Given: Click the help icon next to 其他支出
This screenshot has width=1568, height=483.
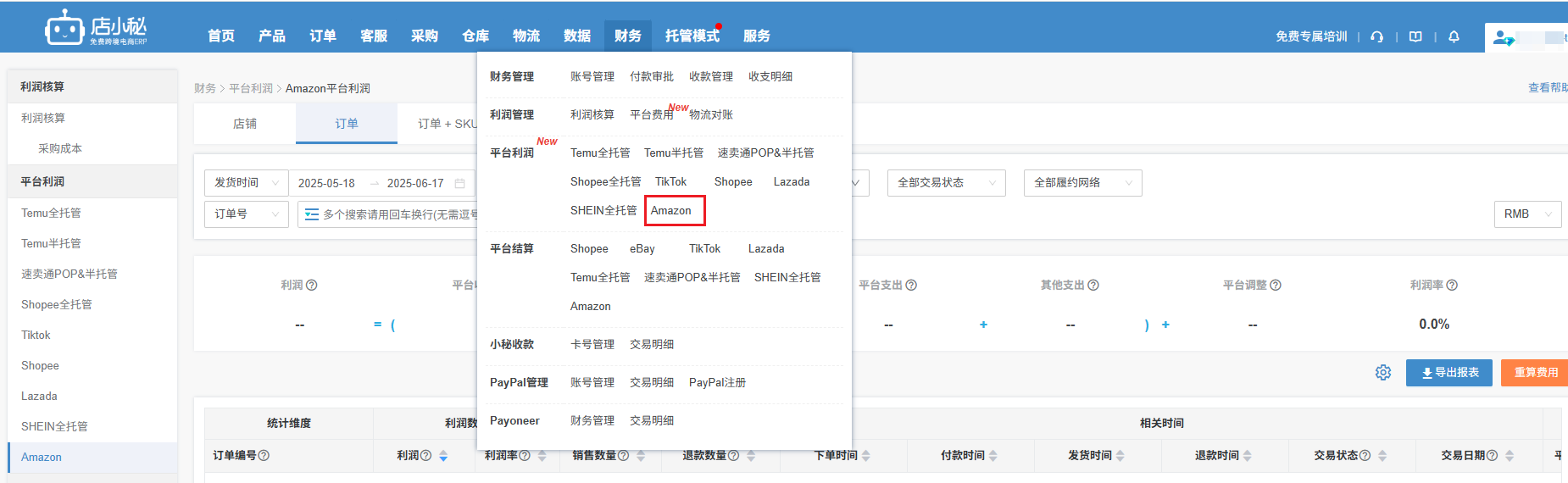Looking at the screenshot, I should [x=1093, y=285].
